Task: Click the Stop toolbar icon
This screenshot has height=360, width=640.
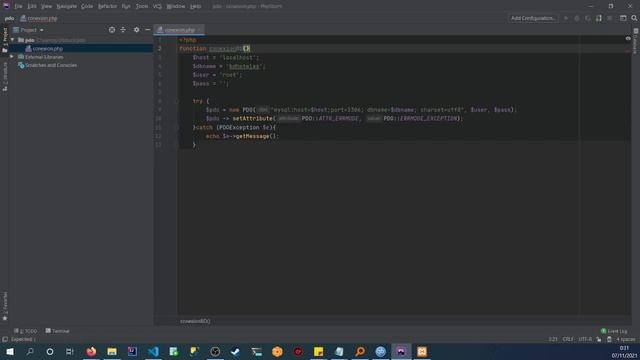Action: pyautogui.click(x=610, y=18)
